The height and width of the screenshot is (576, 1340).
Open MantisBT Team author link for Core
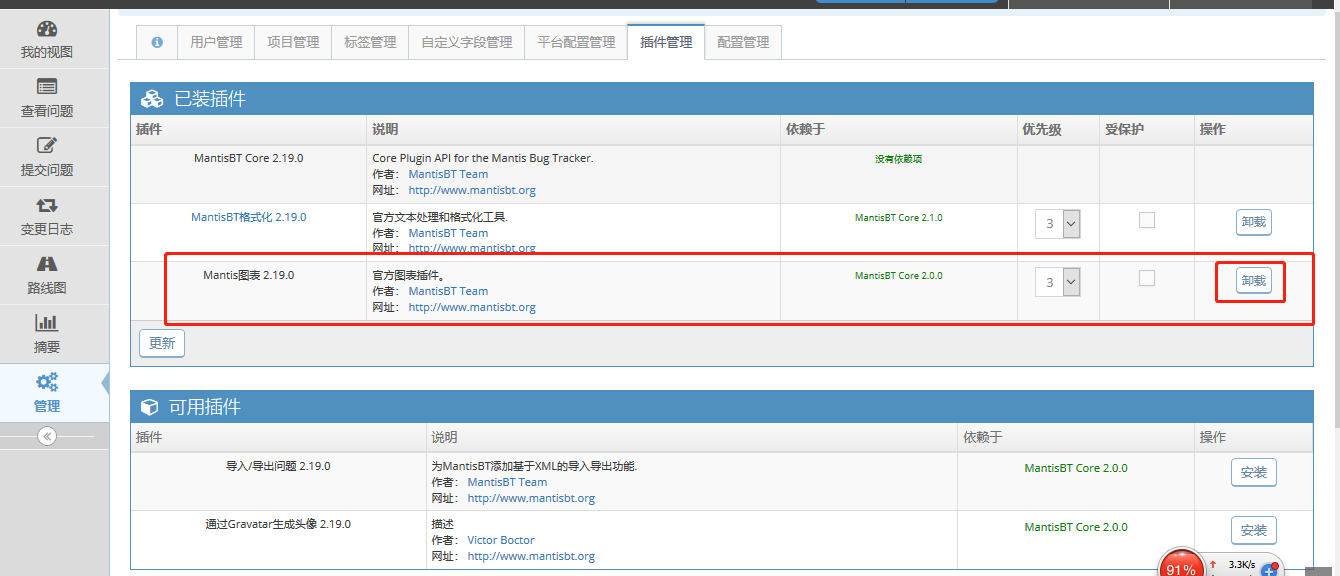click(x=448, y=174)
